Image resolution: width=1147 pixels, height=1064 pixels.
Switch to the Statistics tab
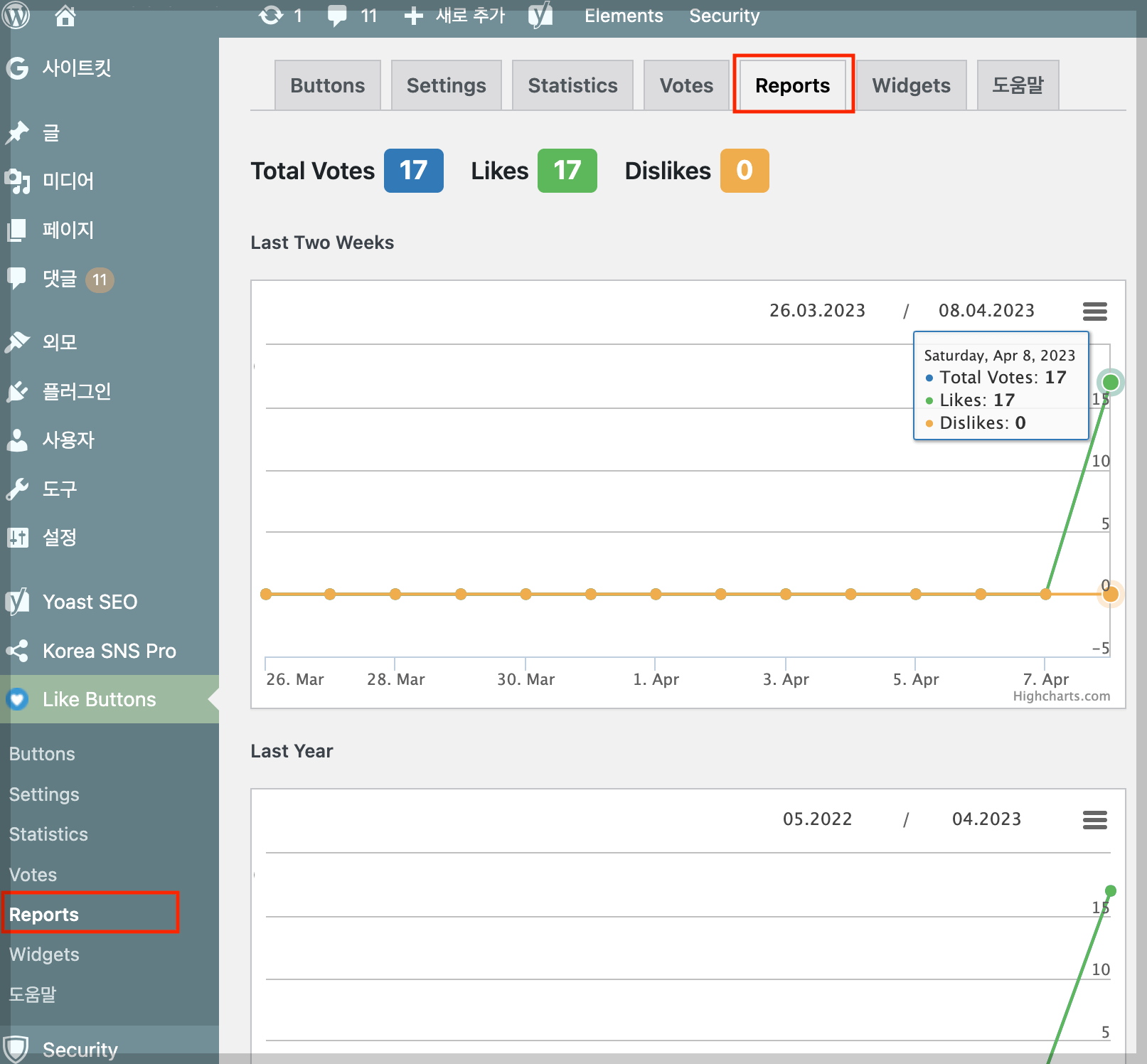tap(572, 85)
